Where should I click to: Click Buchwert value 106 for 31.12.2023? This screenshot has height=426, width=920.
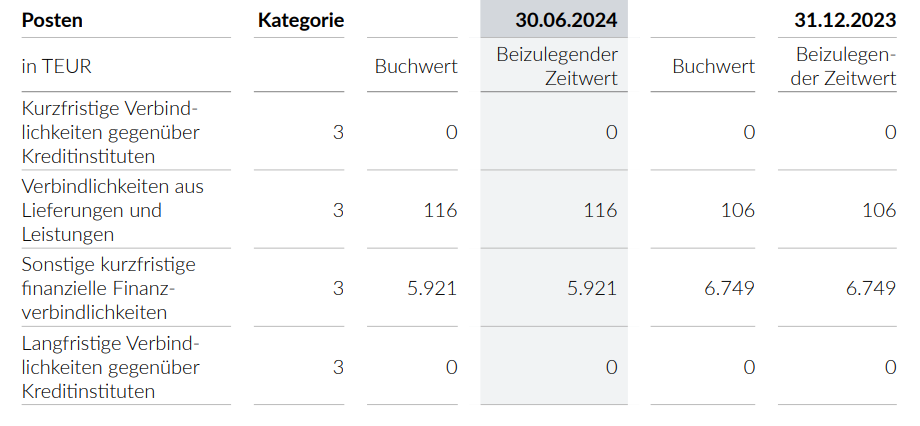738,210
